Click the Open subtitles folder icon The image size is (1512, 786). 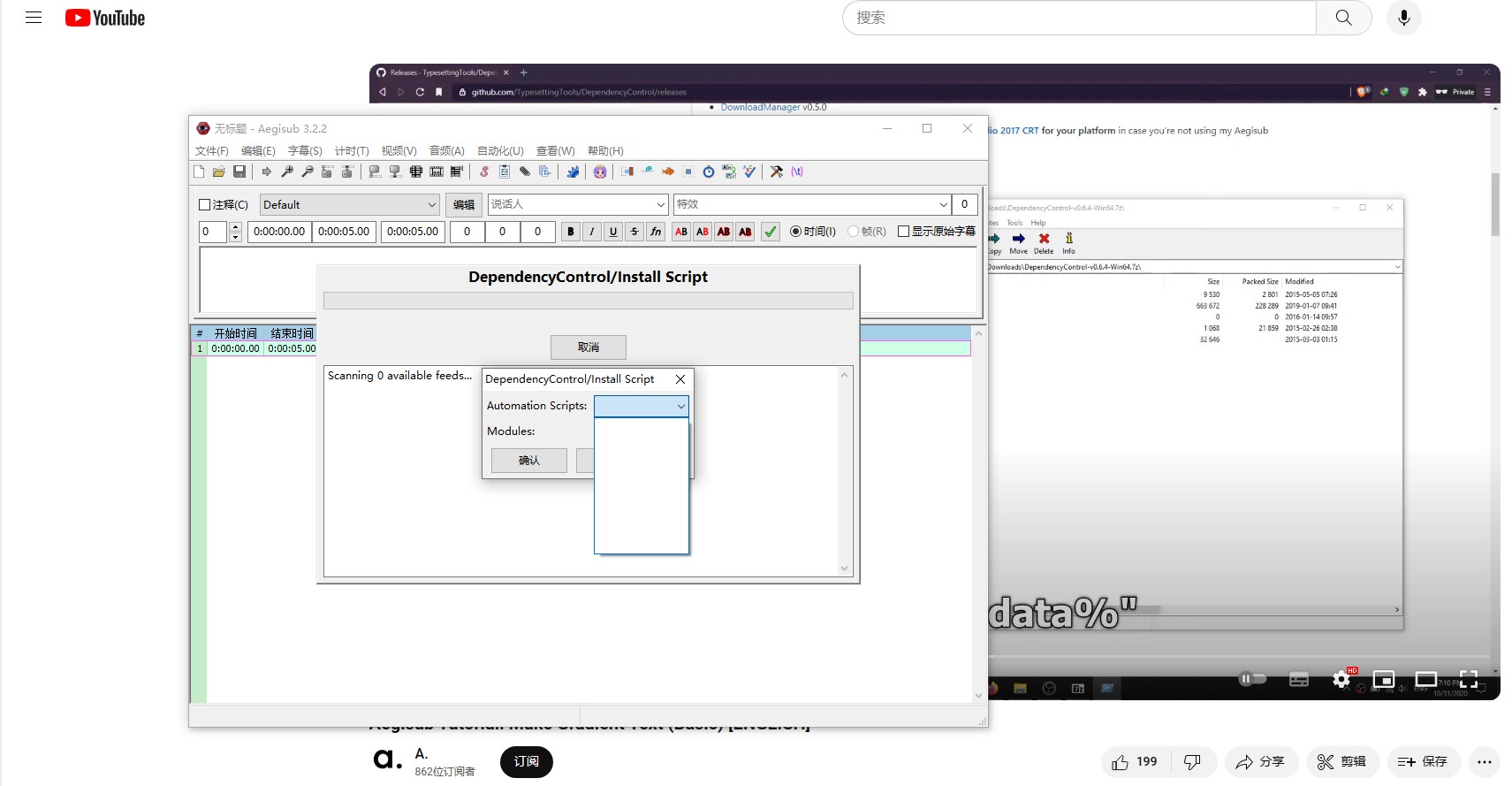pos(218,172)
